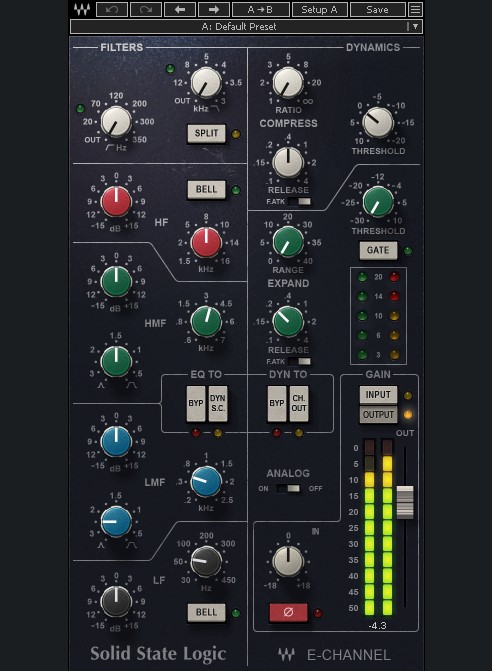Image resolution: width=492 pixels, height=671 pixels.
Task: Toggle EQ TO DYN S.C. button
Action: tap(218, 403)
